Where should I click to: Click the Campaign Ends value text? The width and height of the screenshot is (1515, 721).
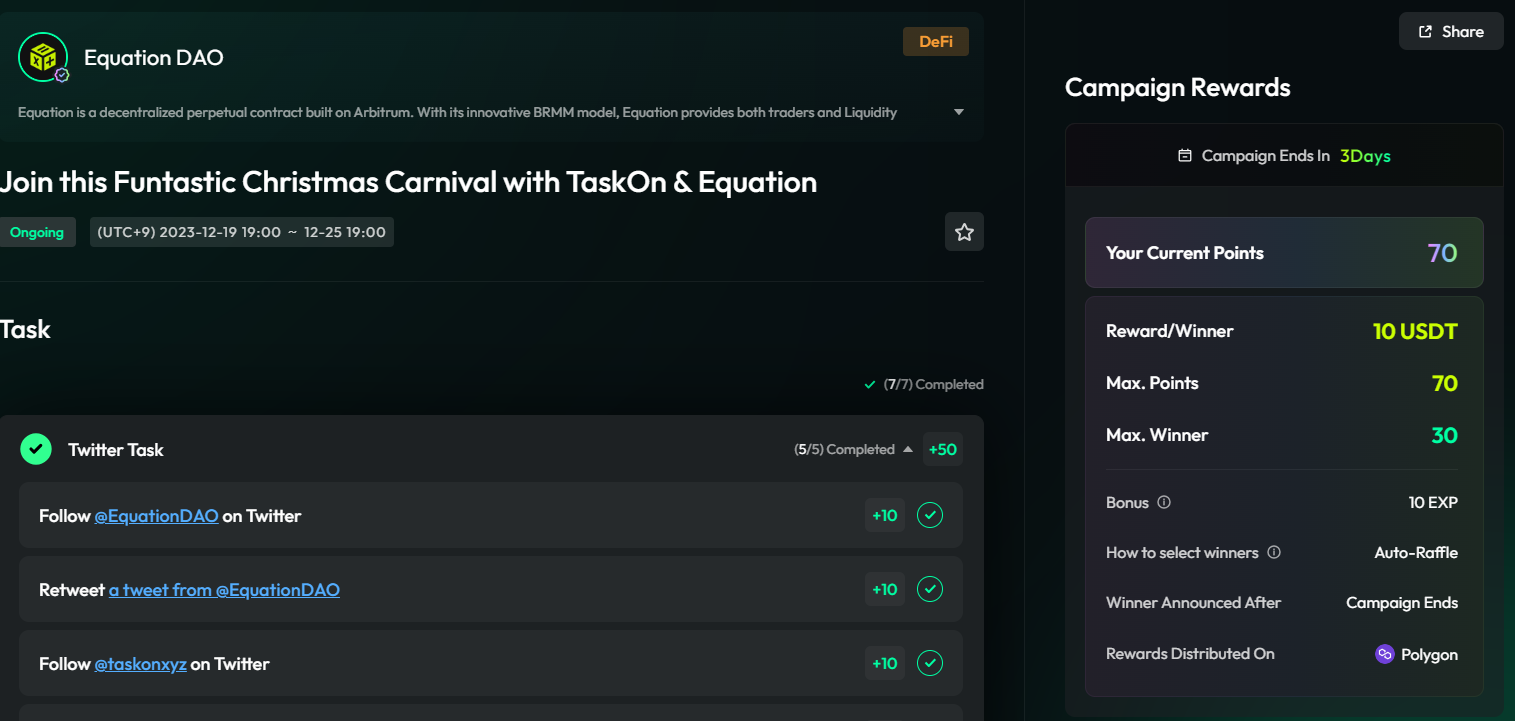[x=1402, y=603]
